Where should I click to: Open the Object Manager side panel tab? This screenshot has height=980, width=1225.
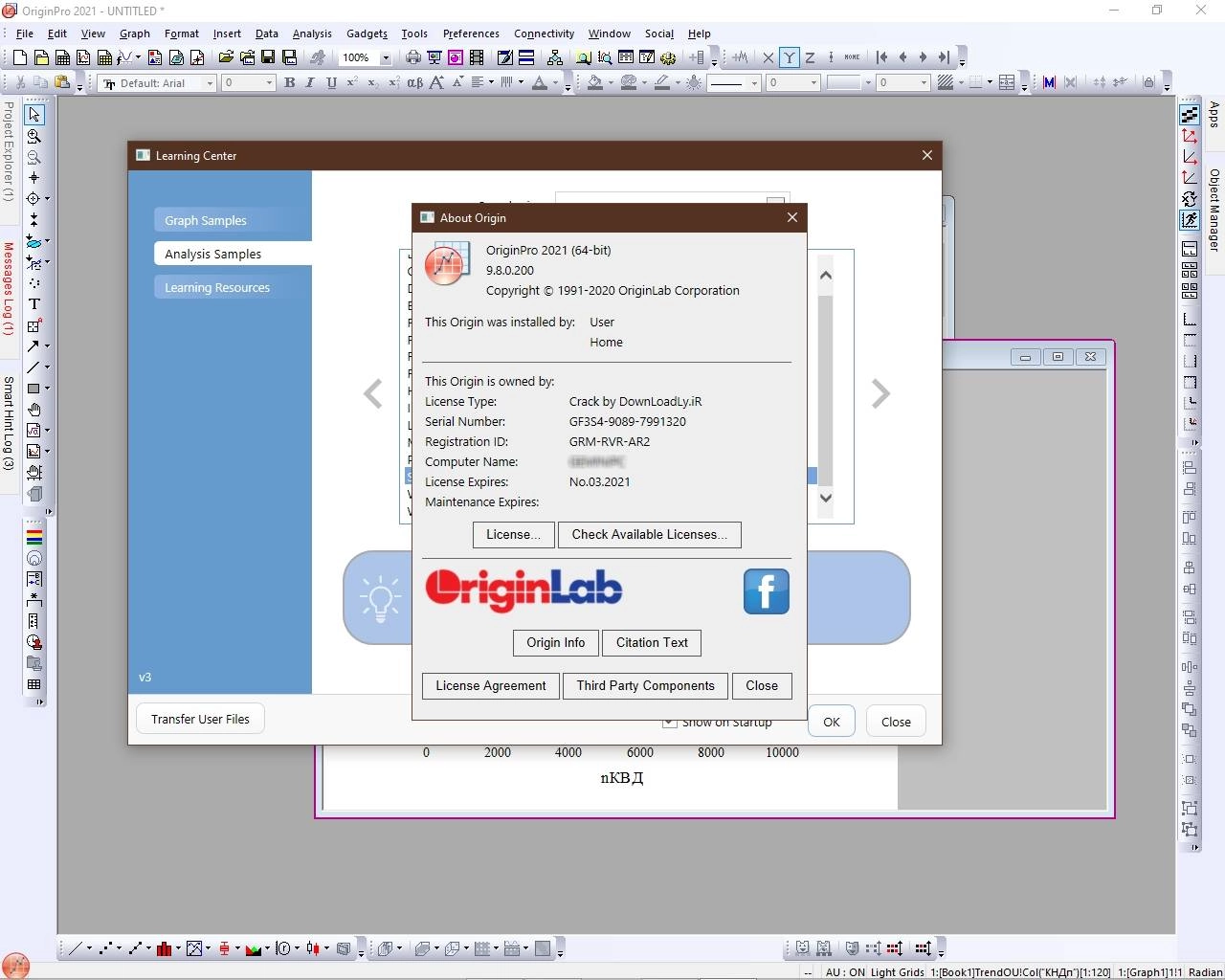click(x=1214, y=210)
